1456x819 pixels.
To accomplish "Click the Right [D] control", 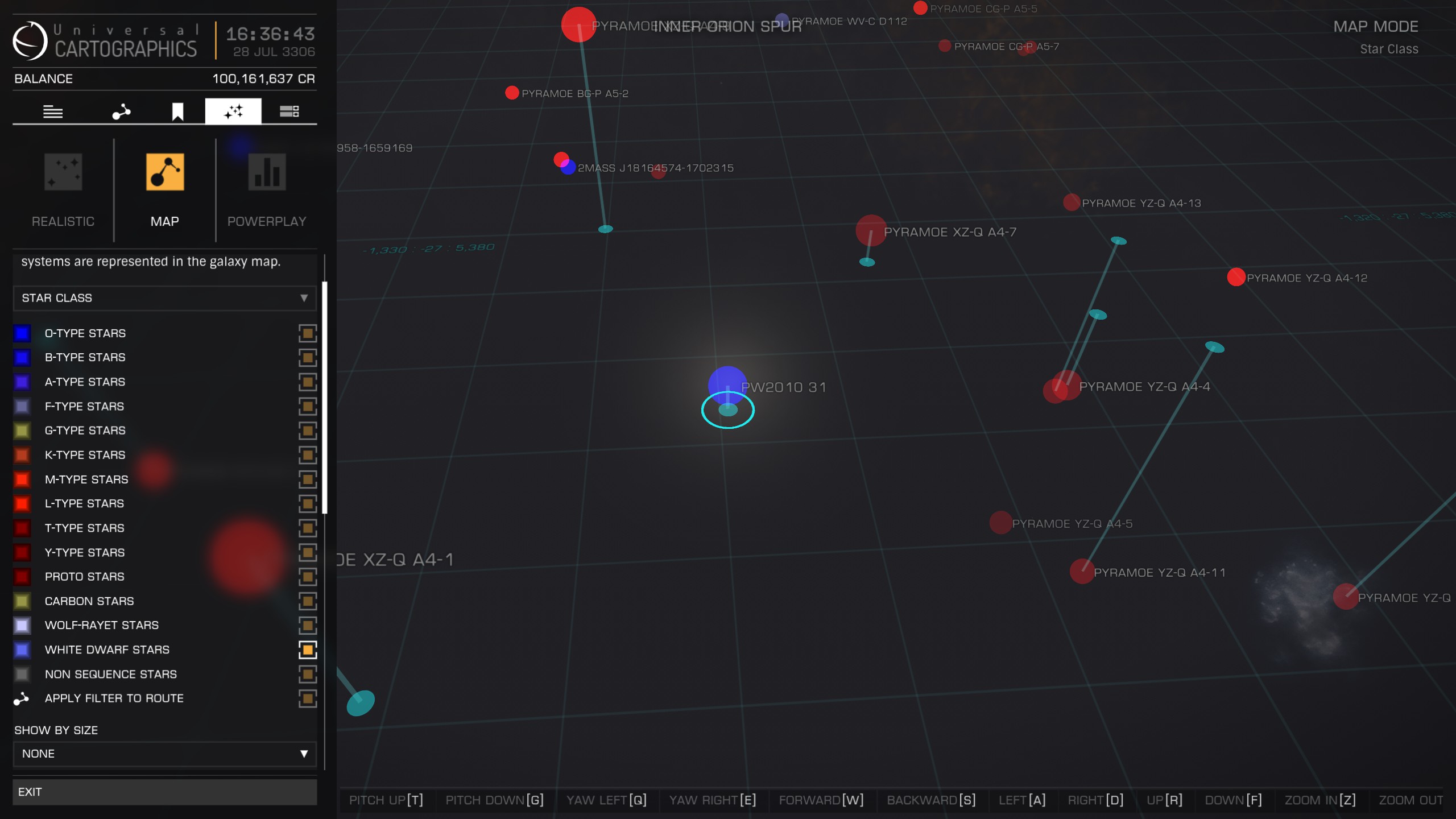I will click(1095, 800).
